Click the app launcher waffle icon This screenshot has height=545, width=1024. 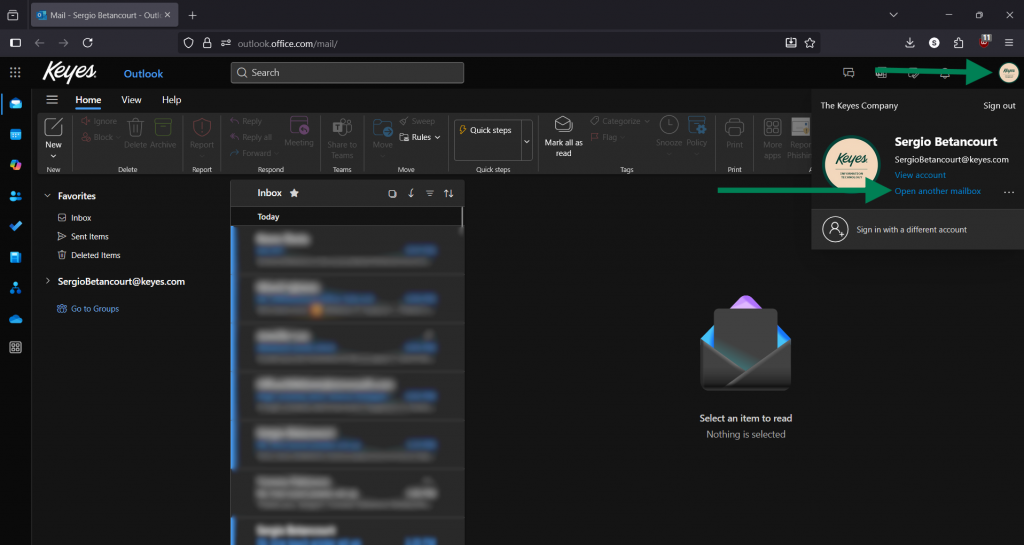click(15, 73)
